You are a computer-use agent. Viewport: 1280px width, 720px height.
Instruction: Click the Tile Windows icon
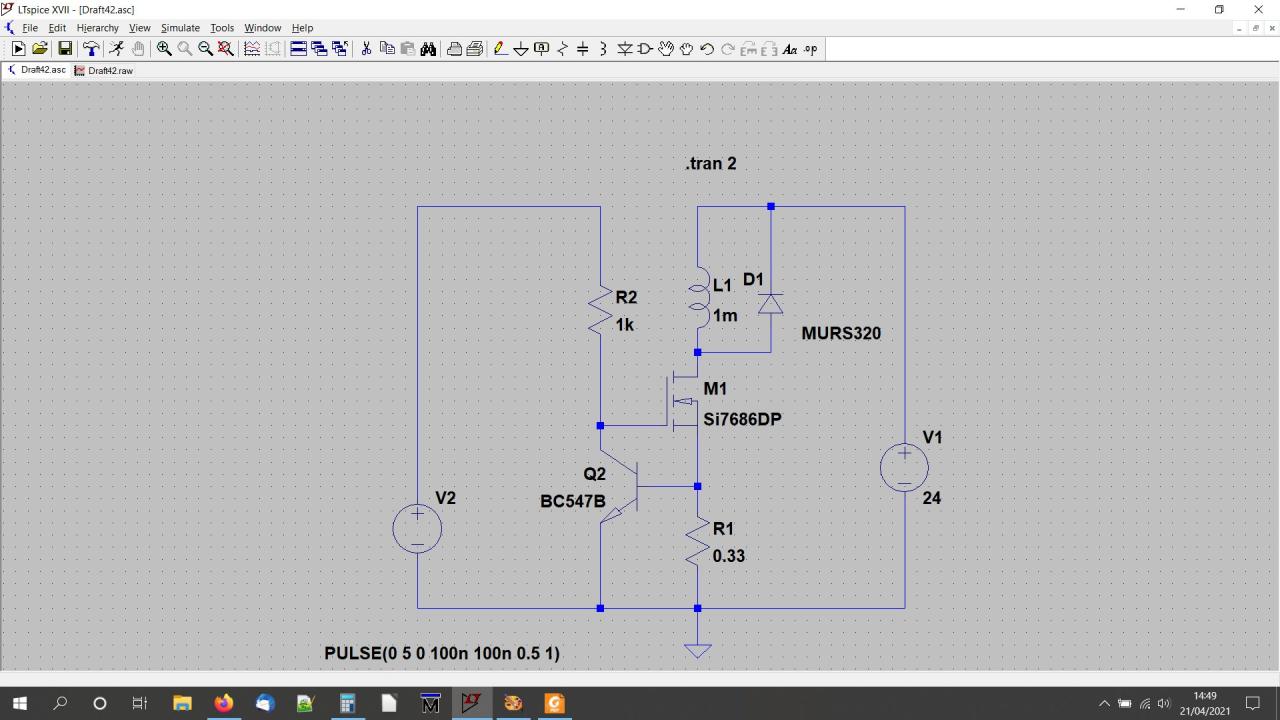(298, 49)
